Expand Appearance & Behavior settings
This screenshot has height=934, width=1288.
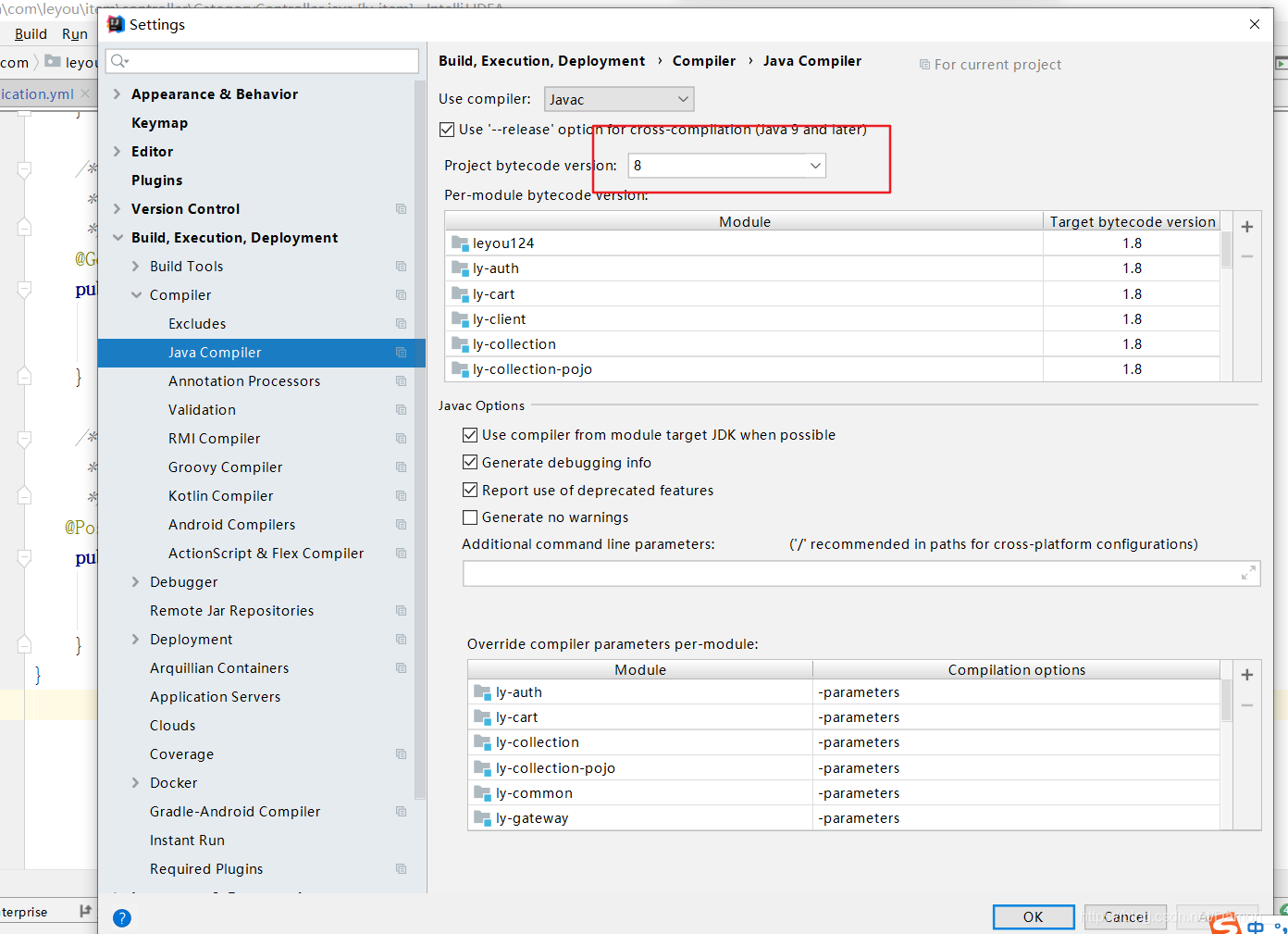pyautogui.click(x=117, y=94)
